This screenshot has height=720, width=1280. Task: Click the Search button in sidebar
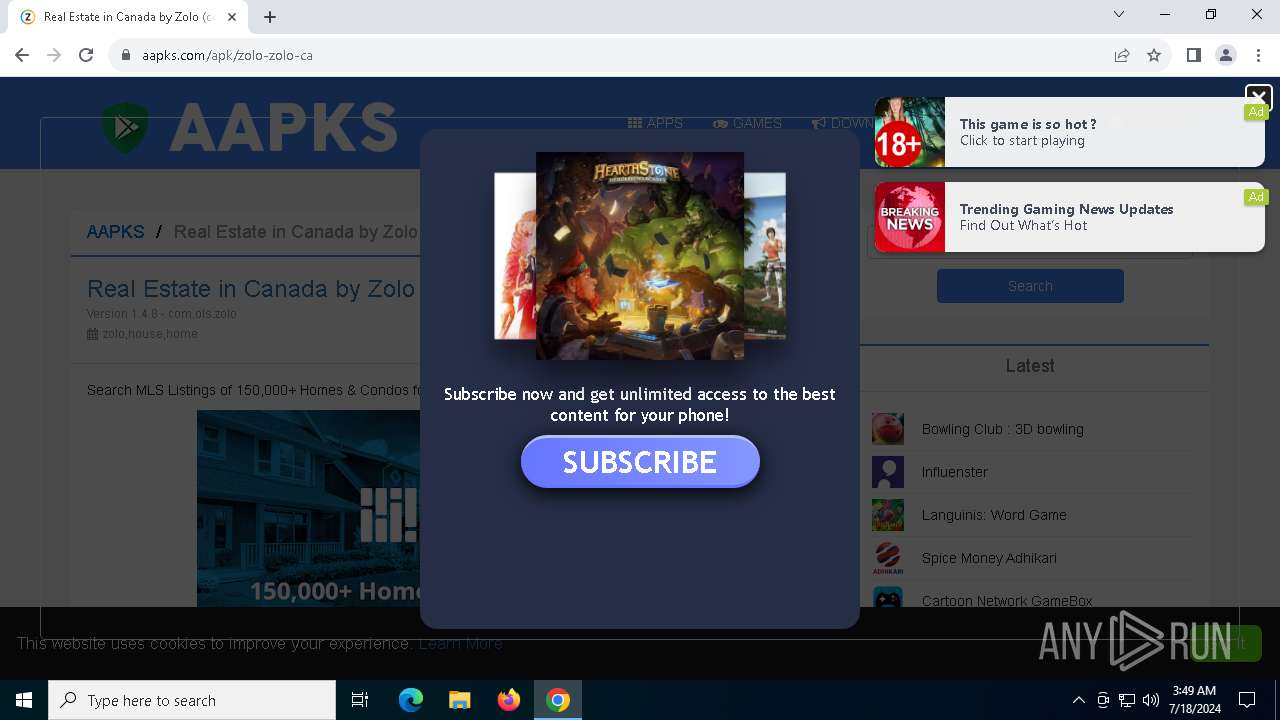pyautogui.click(x=1030, y=286)
